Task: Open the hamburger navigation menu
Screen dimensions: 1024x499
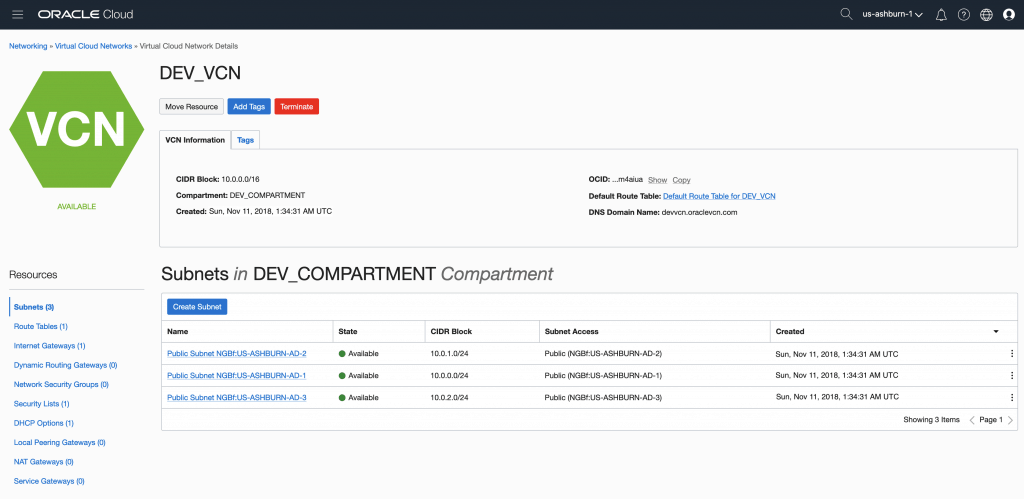Action: pyautogui.click(x=17, y=14)
